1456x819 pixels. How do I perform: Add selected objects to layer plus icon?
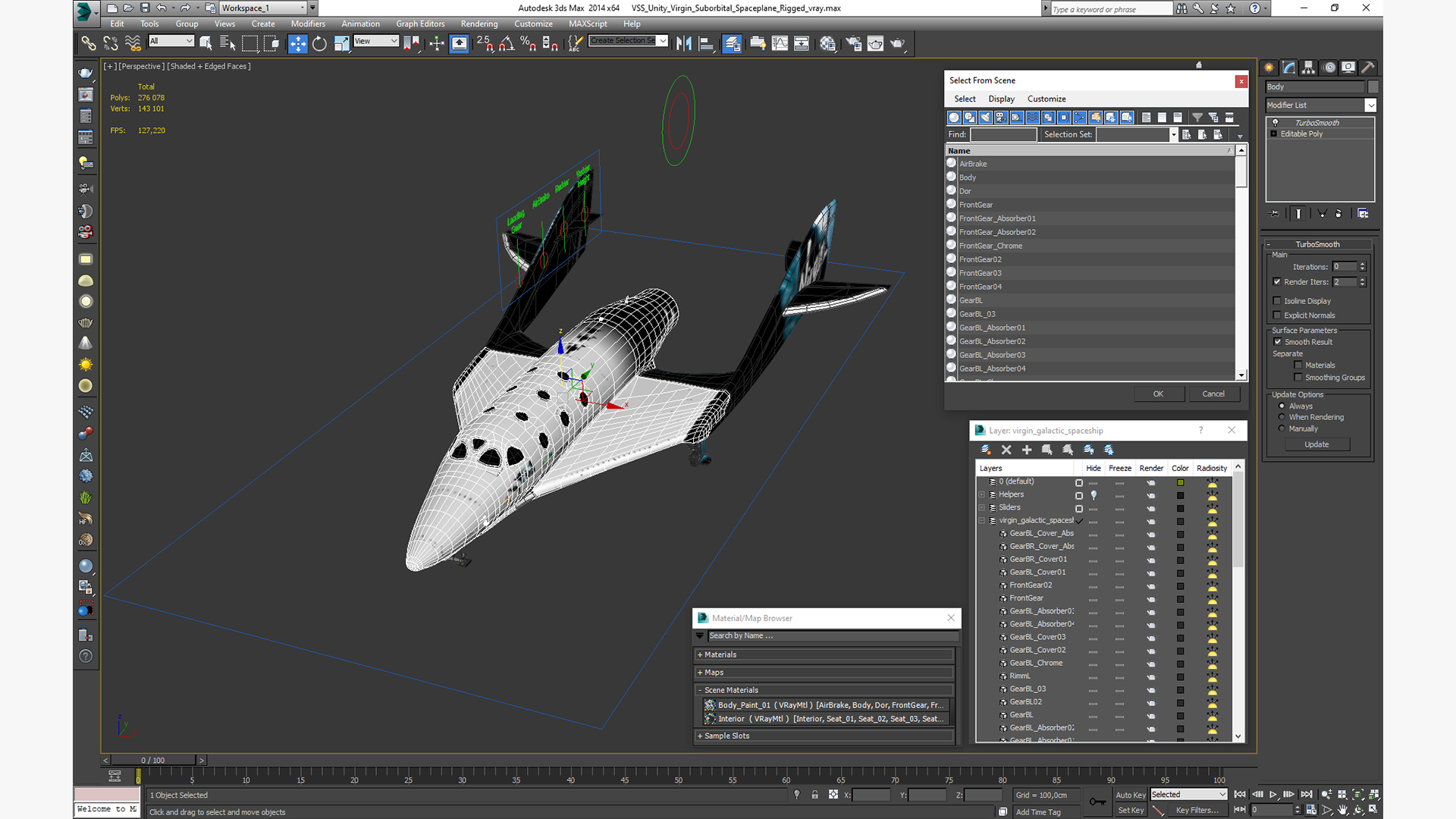click(x=1027, y=450)
